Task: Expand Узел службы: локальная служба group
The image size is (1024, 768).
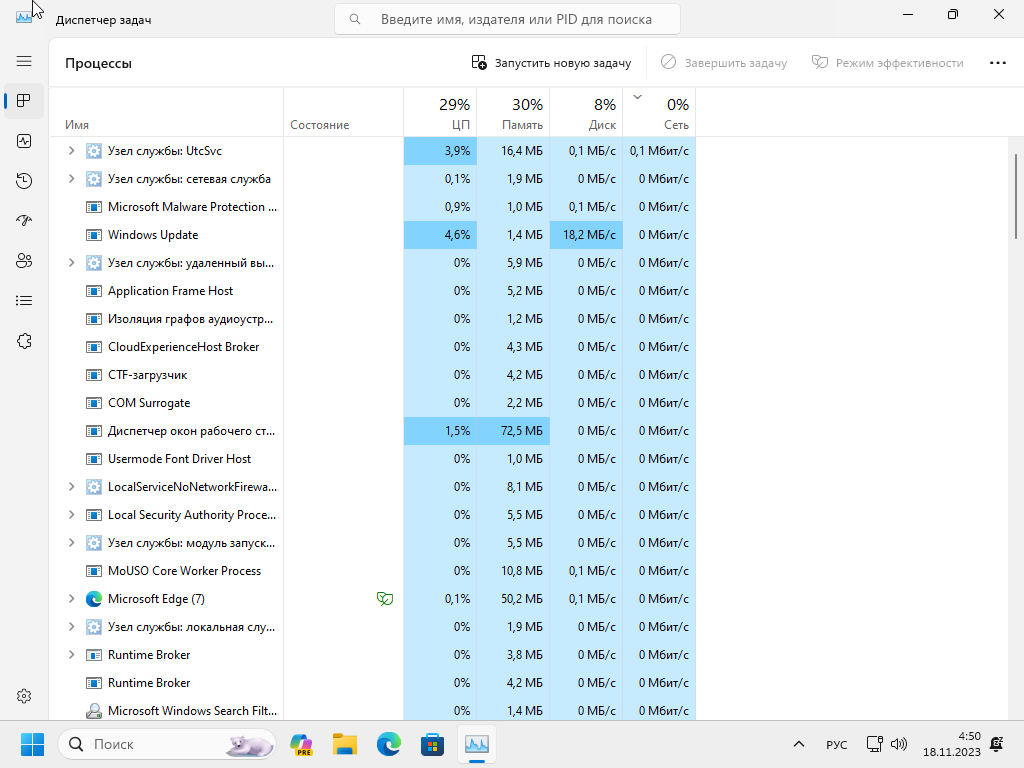Action: coord(71,627)
